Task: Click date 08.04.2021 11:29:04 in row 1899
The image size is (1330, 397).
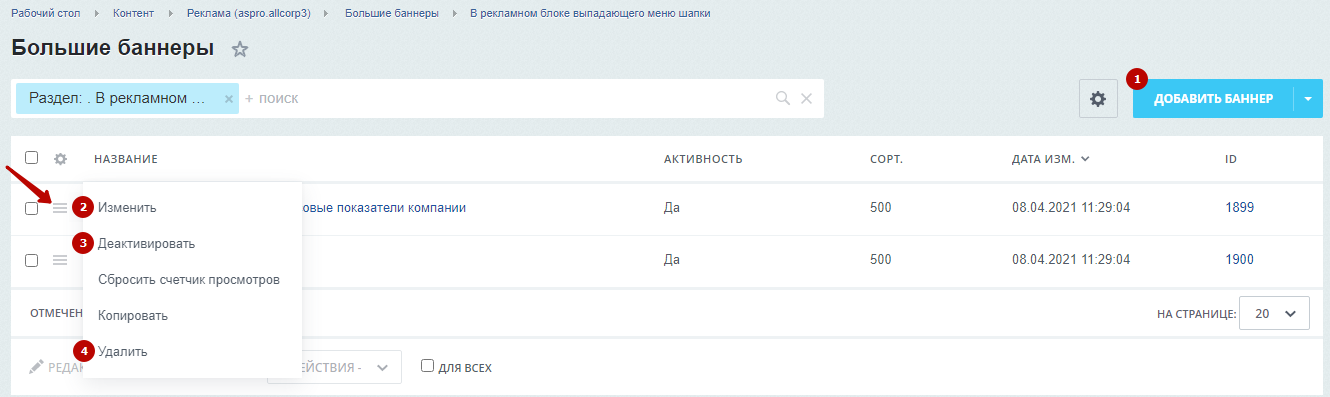Action: (1071, 208)
